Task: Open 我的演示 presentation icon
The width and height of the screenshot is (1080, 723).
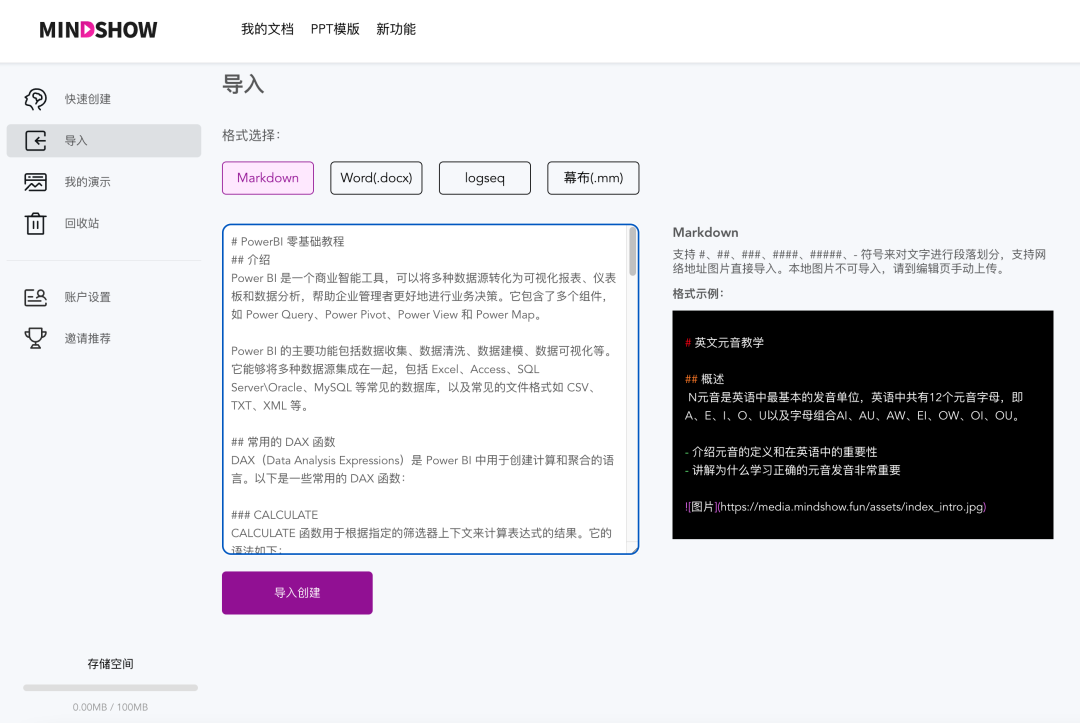Action: [x=34, y=182]
